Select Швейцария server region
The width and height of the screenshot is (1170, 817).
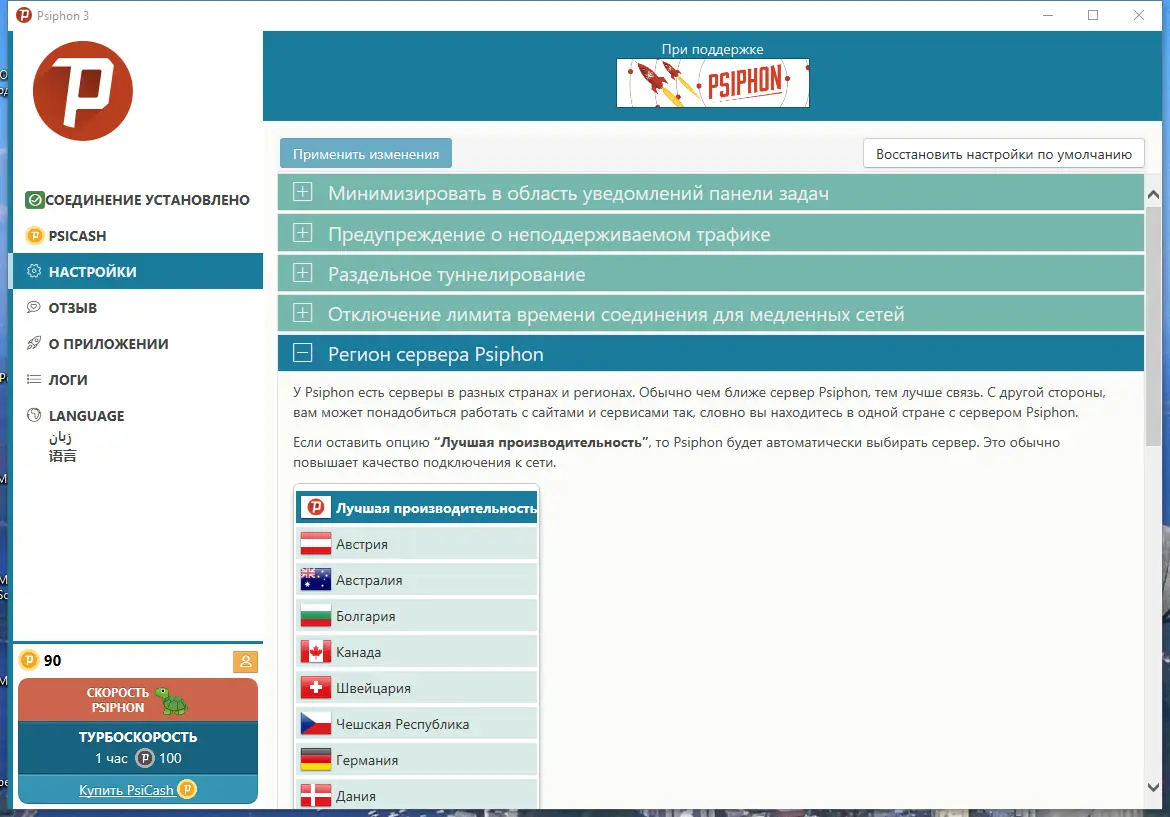[417, 687]
